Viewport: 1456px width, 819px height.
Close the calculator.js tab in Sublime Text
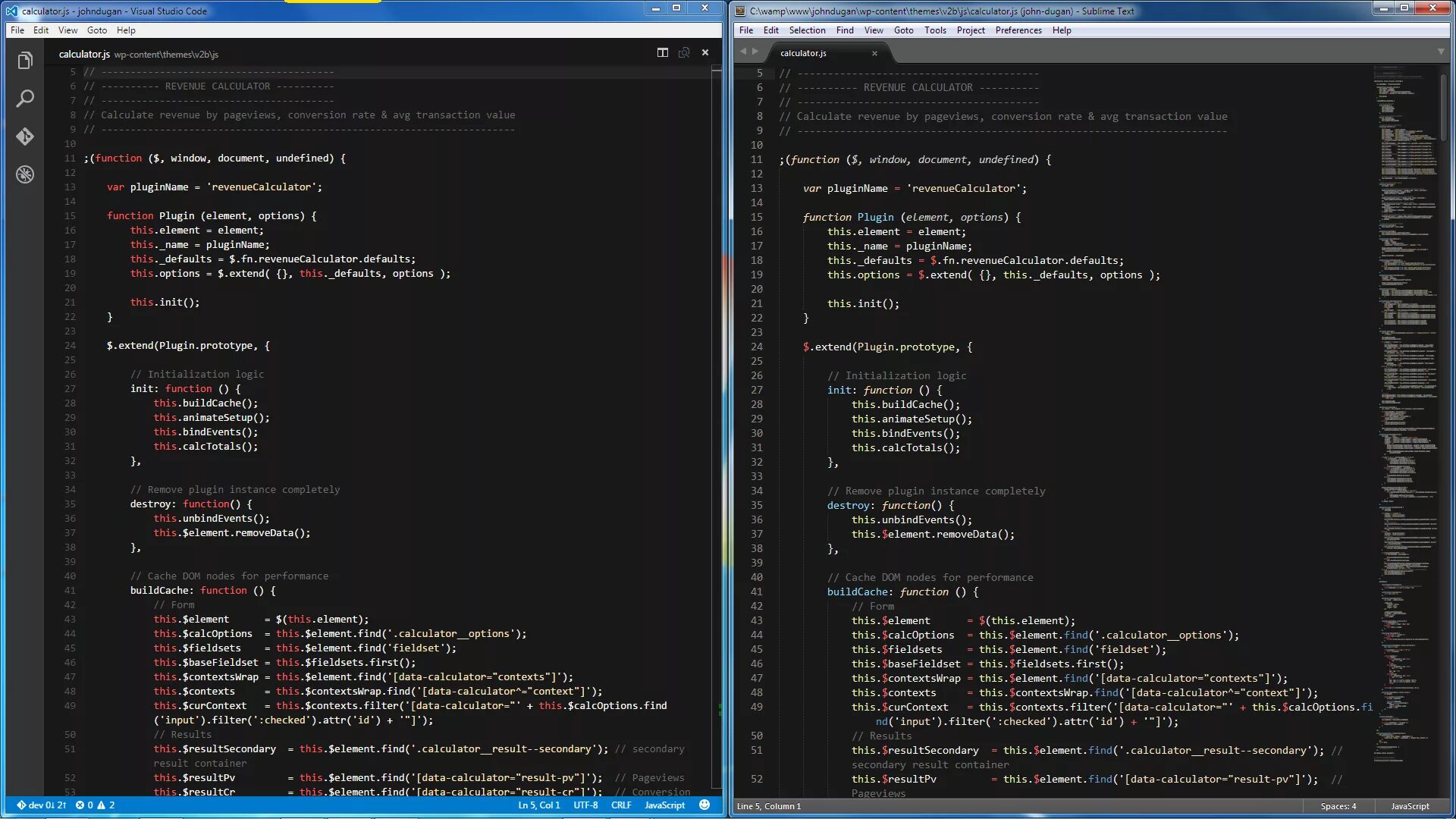pyautogui.click(x=874, y=53)
